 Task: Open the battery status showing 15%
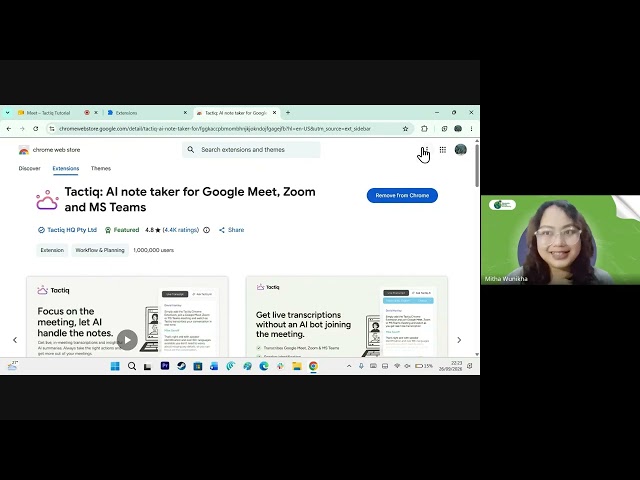[x=424, y=366]
